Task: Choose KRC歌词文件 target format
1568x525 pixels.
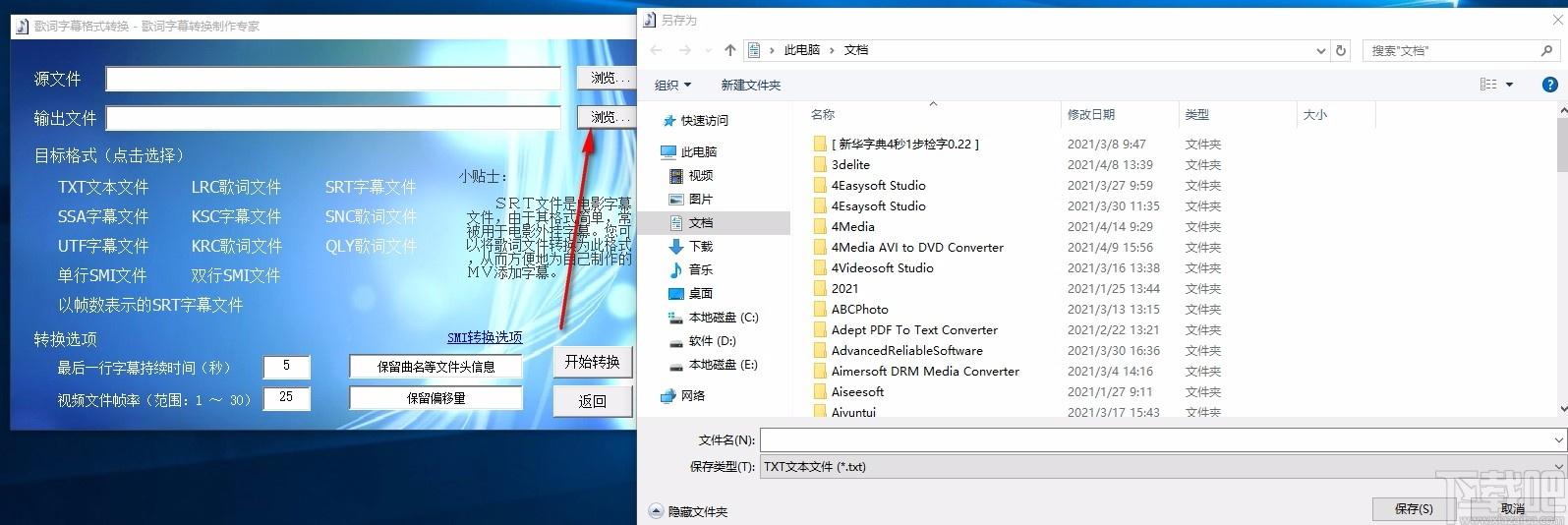Action: [x=236, y=246]
